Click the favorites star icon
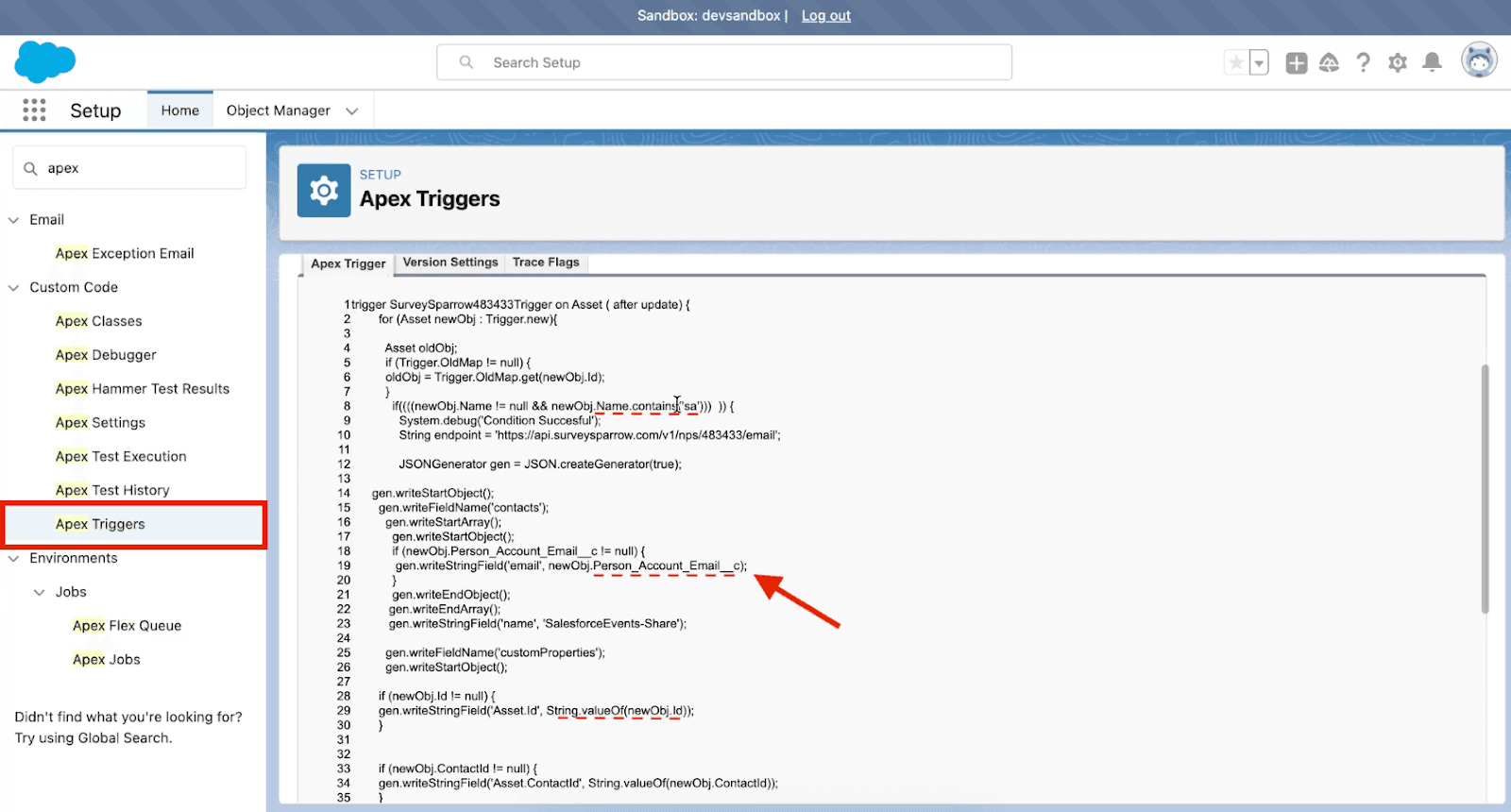The image size is (1511, 812). coord(1235,63)
